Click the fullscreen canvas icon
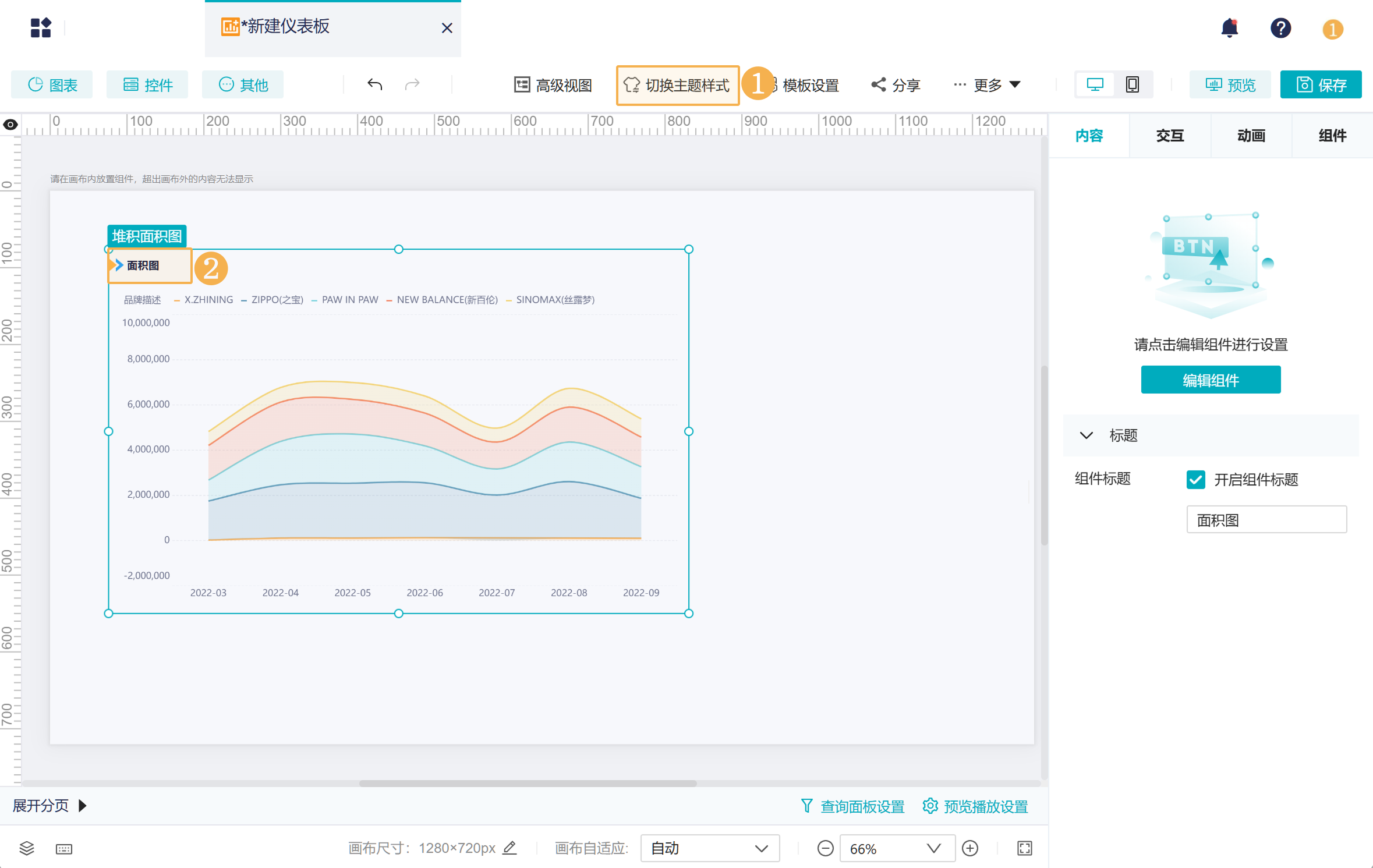Viewport: 1373px width, 868px height. pos(1024,848)
